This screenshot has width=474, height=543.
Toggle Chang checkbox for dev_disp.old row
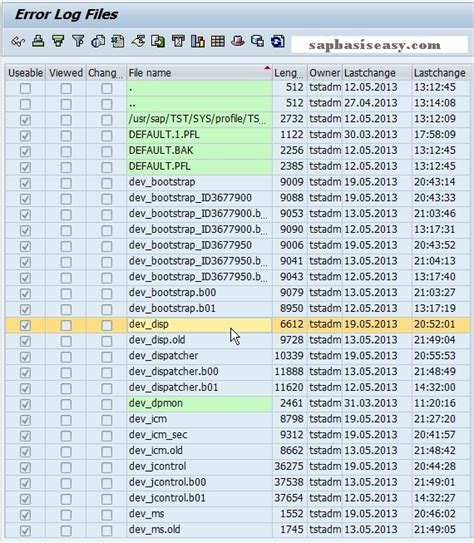click(107, 341)
